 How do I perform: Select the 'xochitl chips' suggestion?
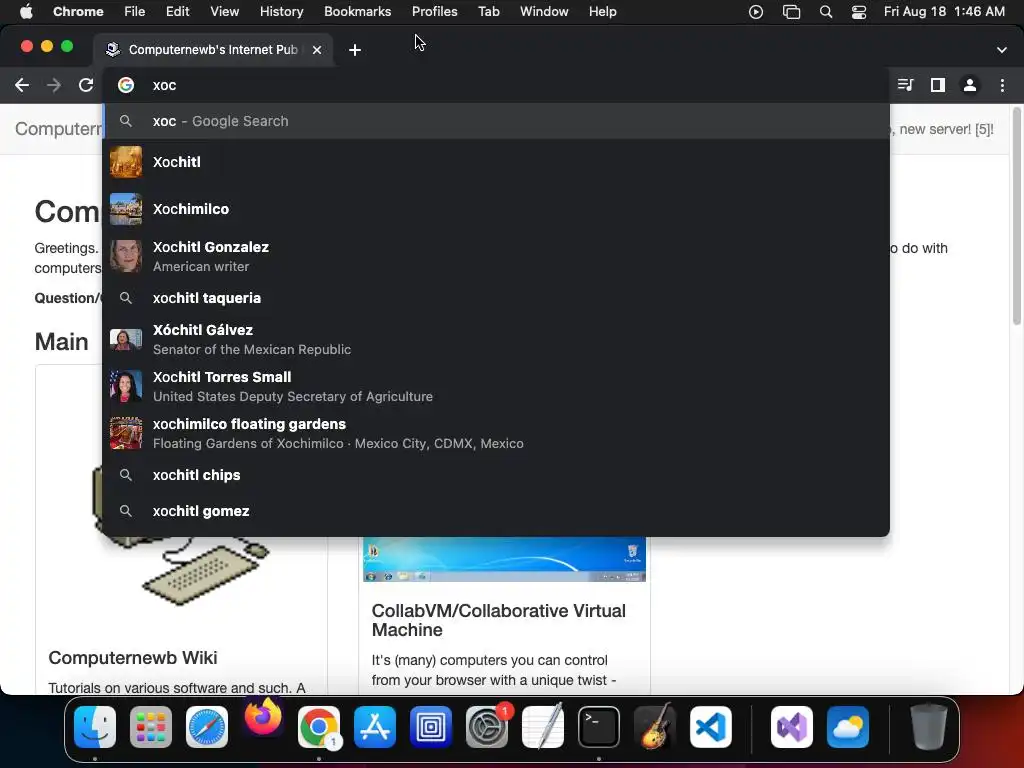point(496,475)
